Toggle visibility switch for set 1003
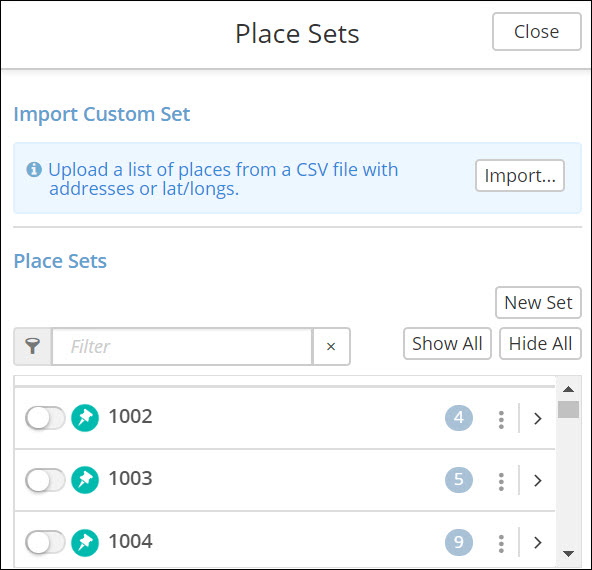 point(45,480)
